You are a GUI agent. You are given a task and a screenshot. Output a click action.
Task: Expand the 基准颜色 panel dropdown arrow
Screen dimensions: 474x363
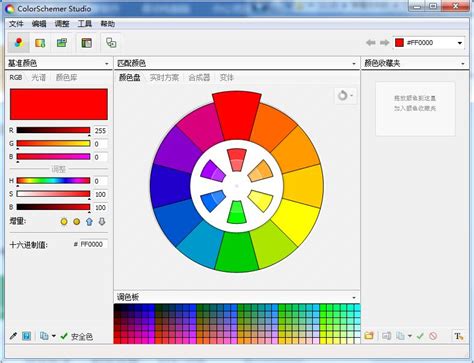pyautogui.click(x=107, y=64)
